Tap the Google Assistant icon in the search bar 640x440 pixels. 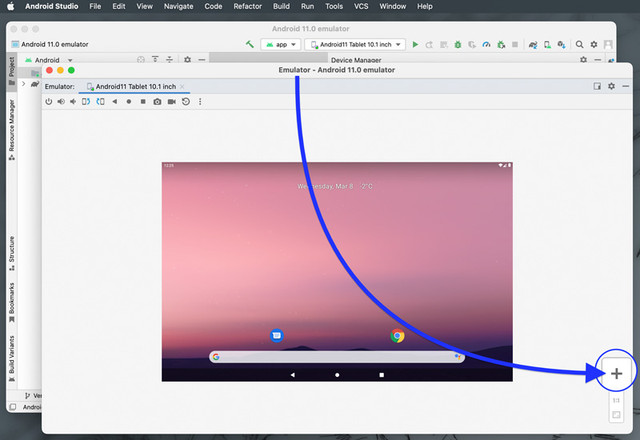pos(457,357)
